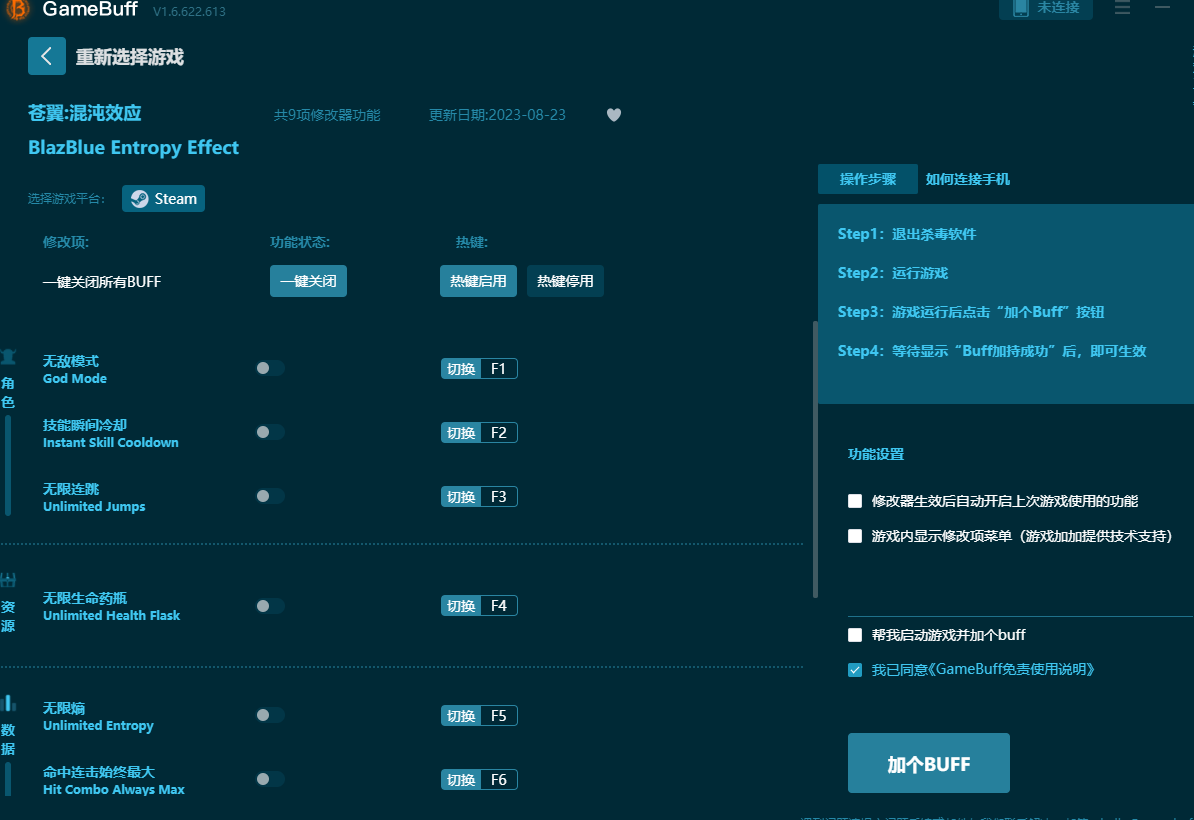Click the resources category icon
1194x820 pixels.
(8, 580)
